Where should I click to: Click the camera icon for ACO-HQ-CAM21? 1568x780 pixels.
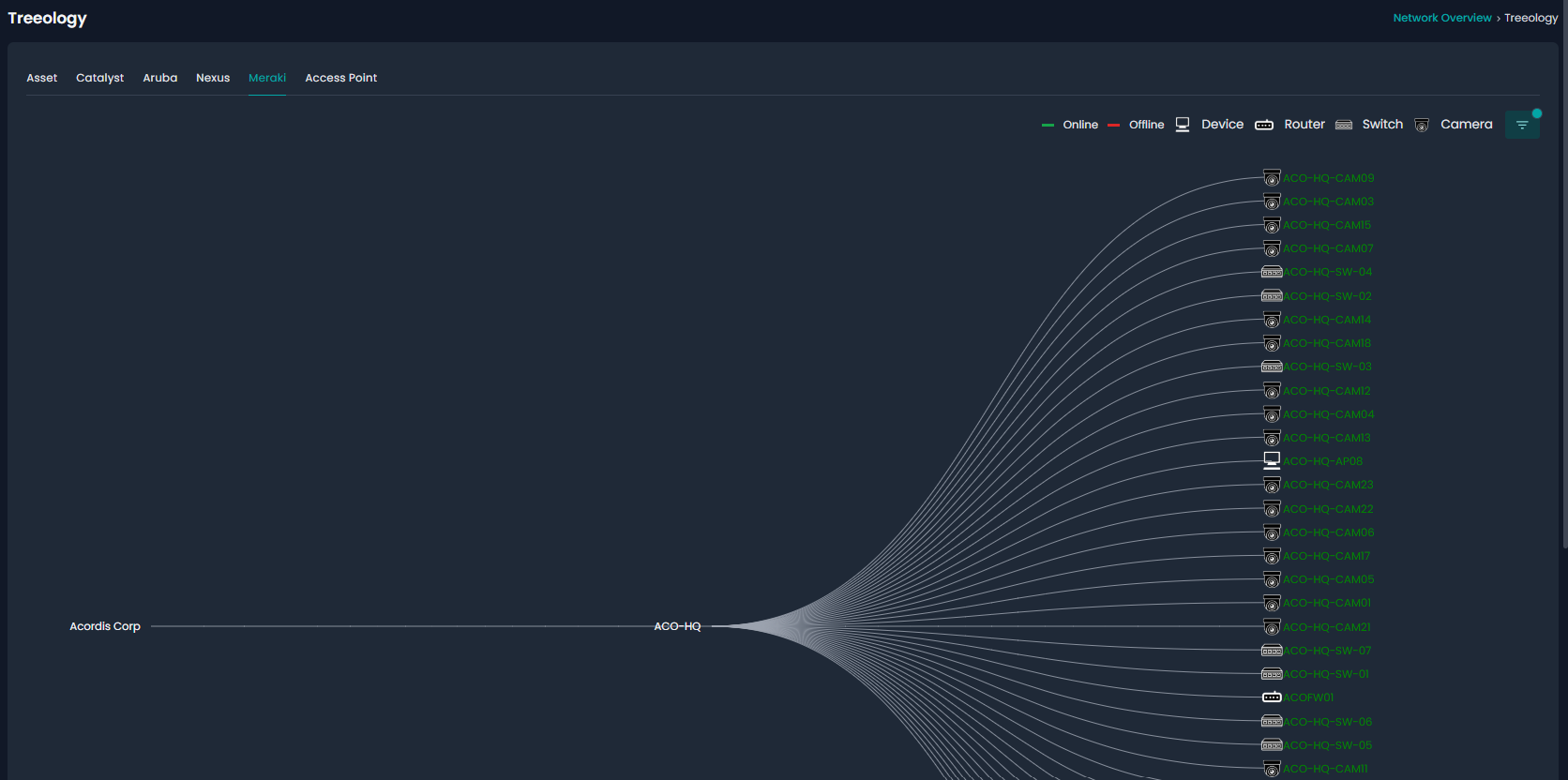pyautogui.click(x=1272, y=627)
